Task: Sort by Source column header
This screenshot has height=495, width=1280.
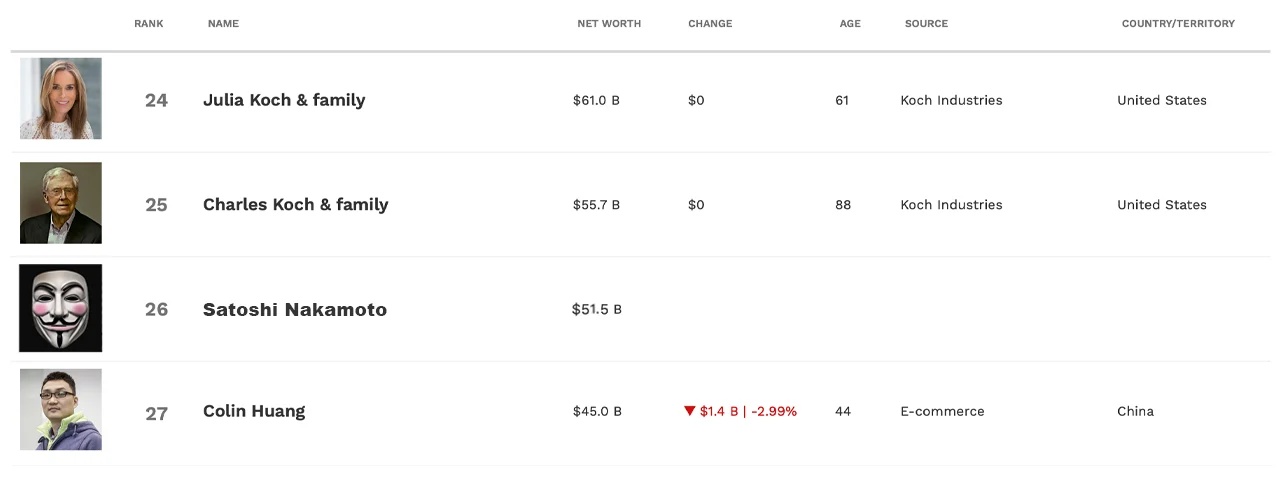Action: click(926, 23)
